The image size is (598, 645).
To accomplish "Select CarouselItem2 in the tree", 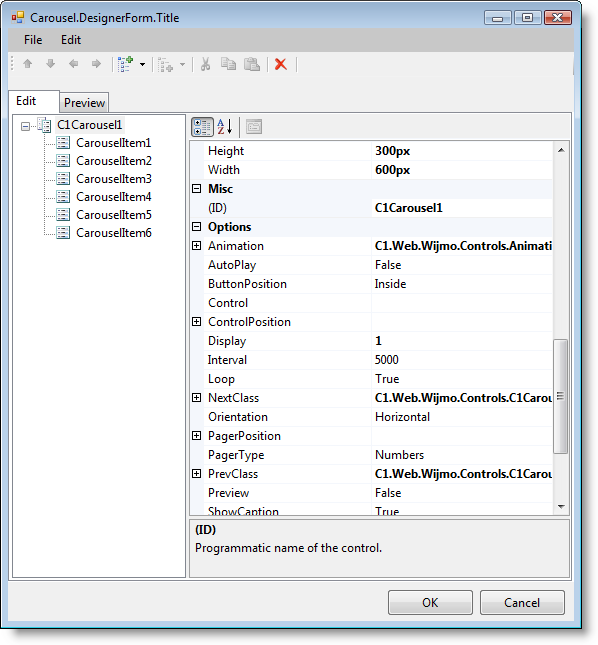I will point(114,161).
